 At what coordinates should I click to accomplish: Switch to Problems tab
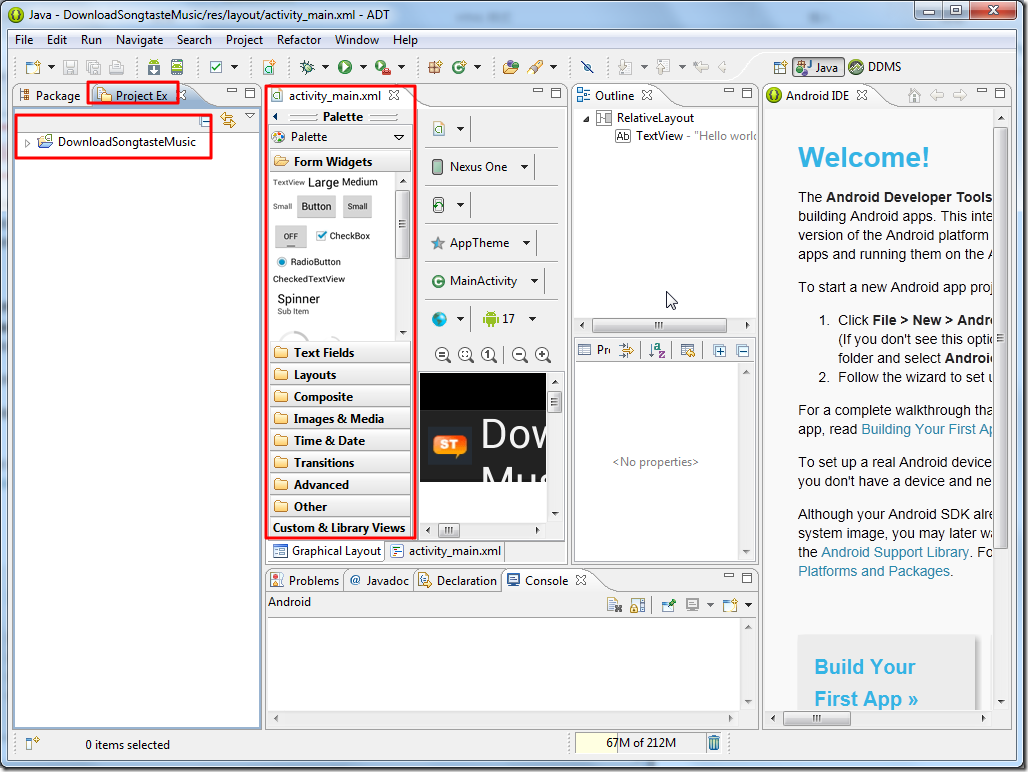[305, 581]
